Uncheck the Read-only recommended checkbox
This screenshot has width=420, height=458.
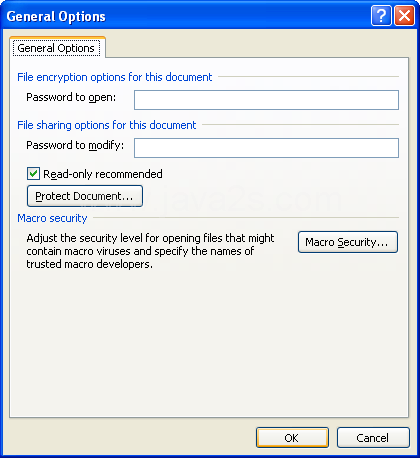pyautogui.click(x=33, y=174)
